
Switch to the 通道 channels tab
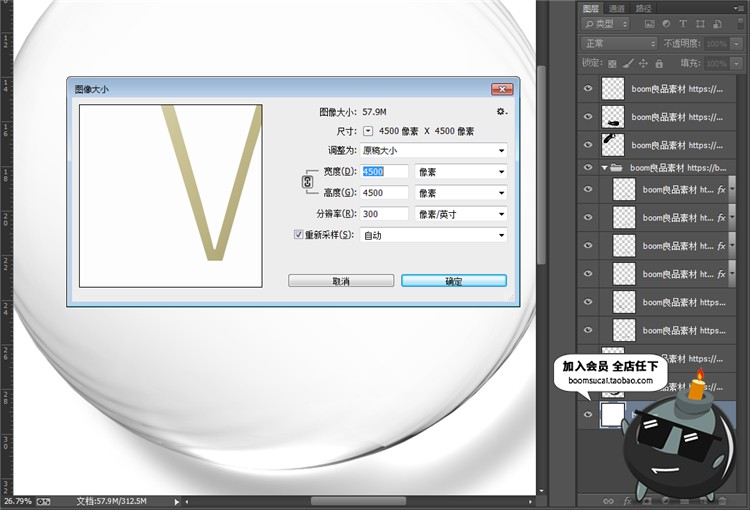pos(617,8)
